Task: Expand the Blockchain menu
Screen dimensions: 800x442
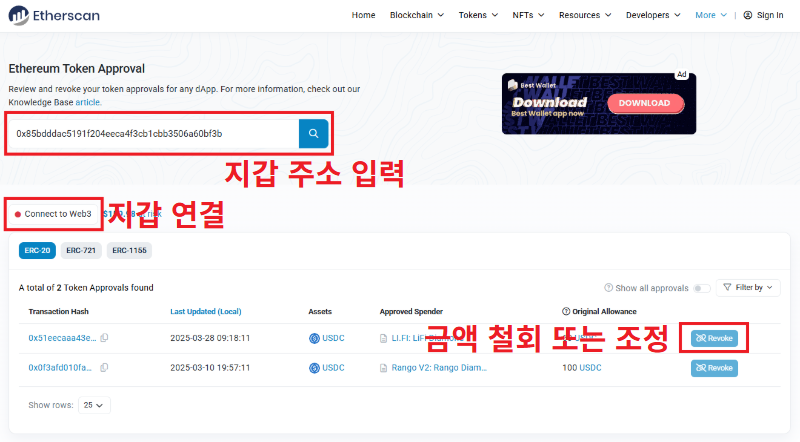Action: point(416,15)
